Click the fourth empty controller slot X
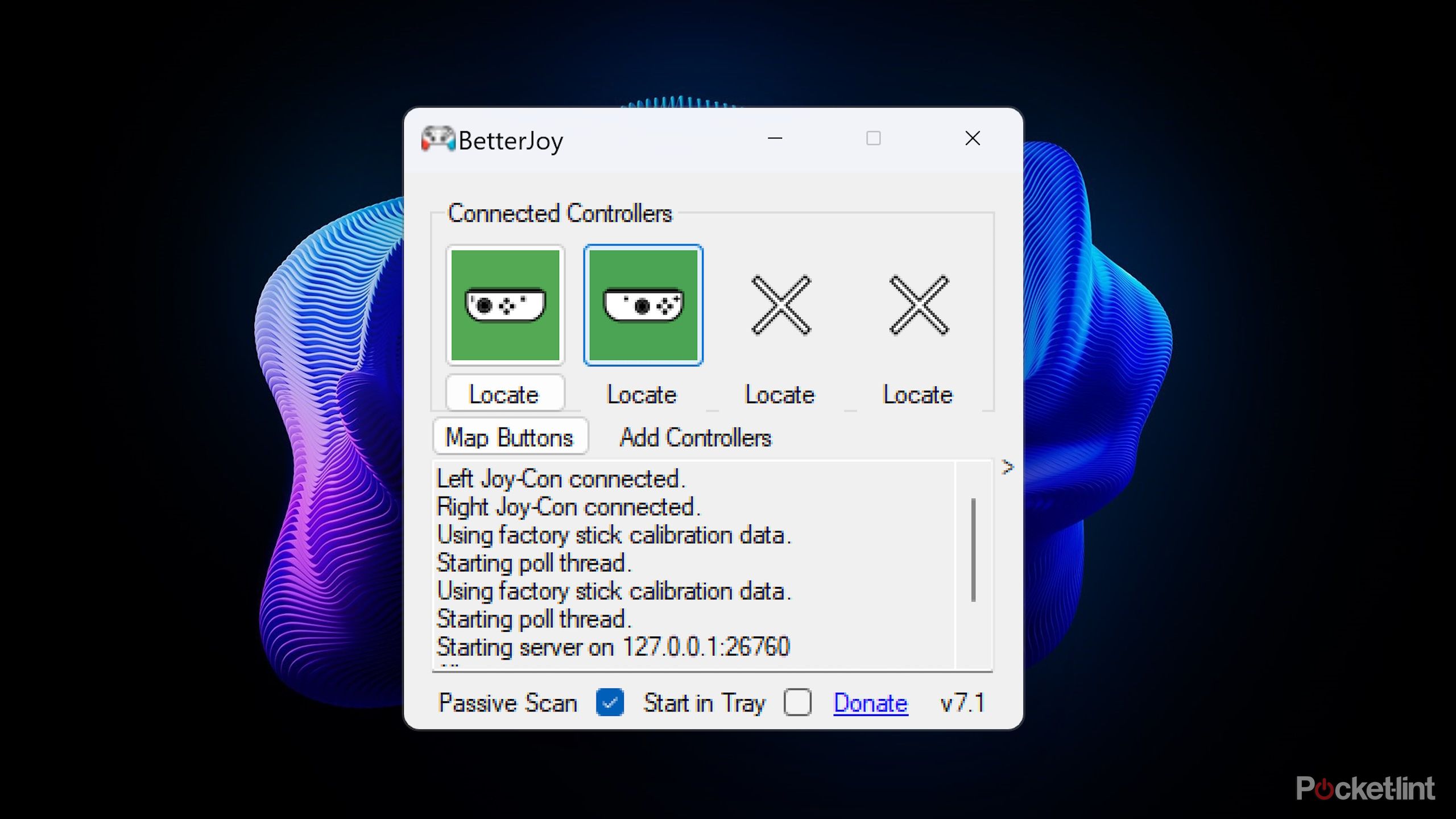 coord(919,305)
